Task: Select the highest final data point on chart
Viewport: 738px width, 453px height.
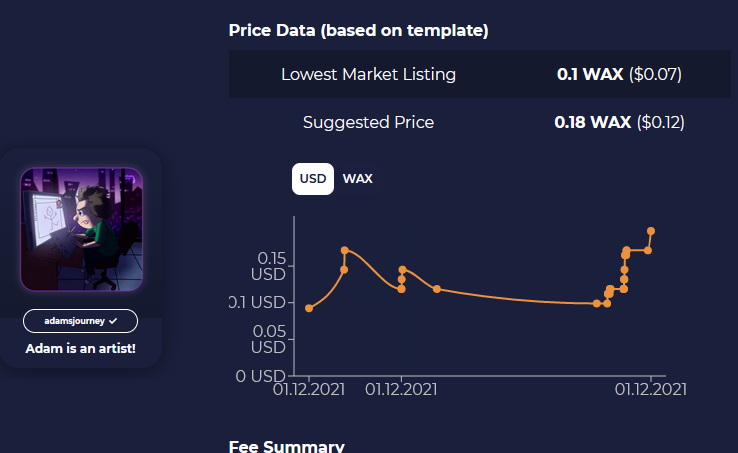Action: [x=651, y=231]
